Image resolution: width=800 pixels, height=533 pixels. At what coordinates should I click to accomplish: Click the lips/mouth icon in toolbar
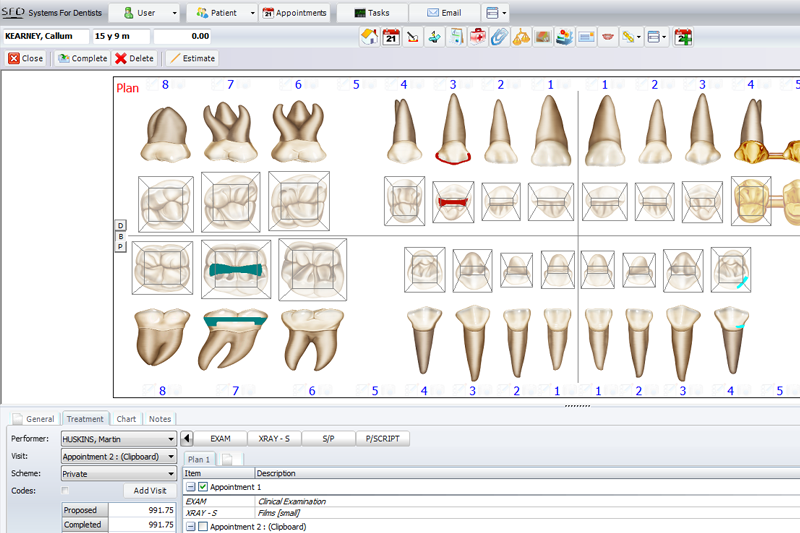click(x=608, y=37)
